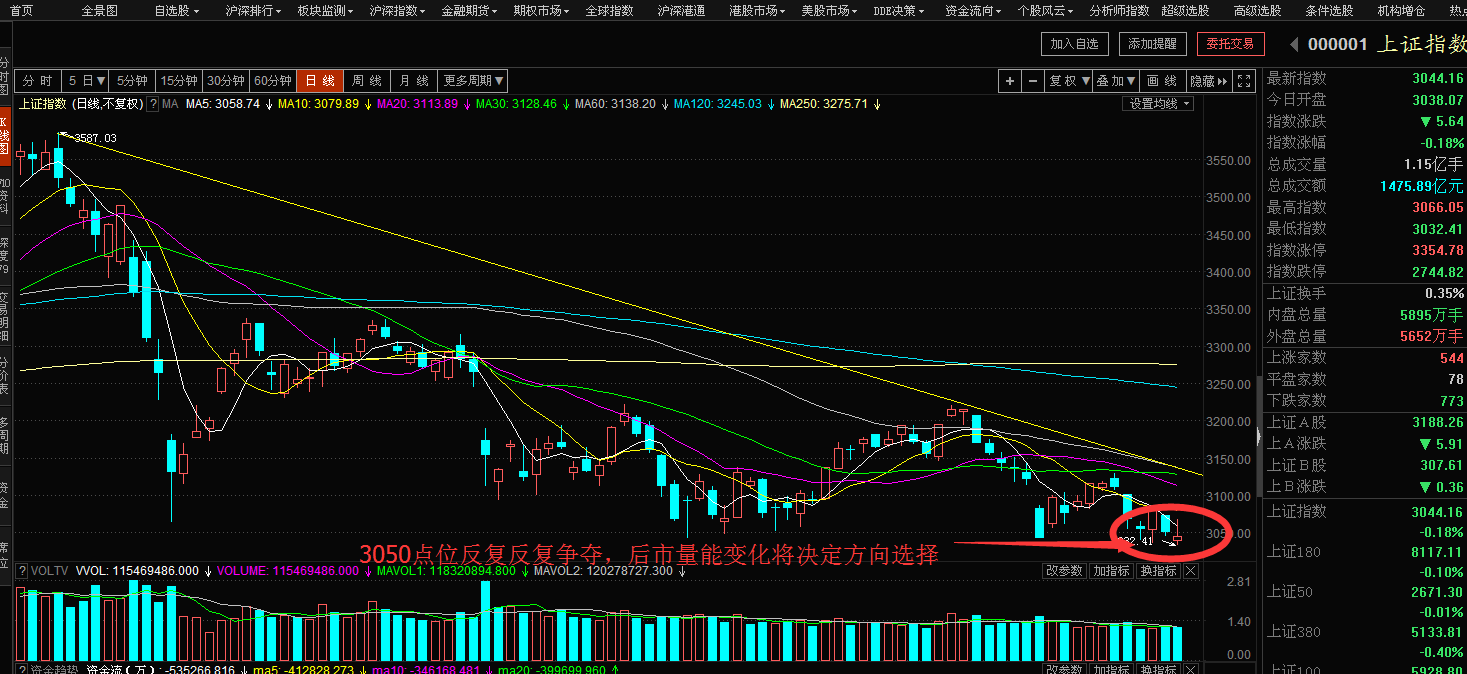Open 设置均线 dropdown

(x=1158, y=103)
